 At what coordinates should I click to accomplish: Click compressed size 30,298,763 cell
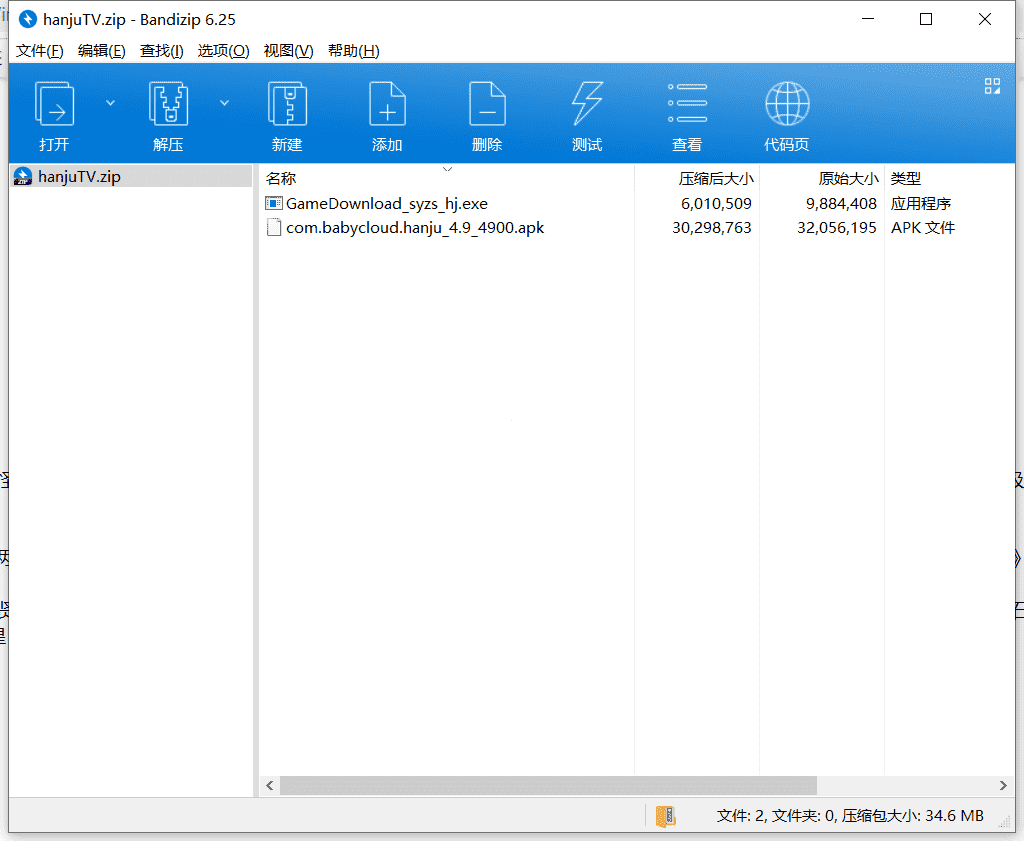[712, 228]
